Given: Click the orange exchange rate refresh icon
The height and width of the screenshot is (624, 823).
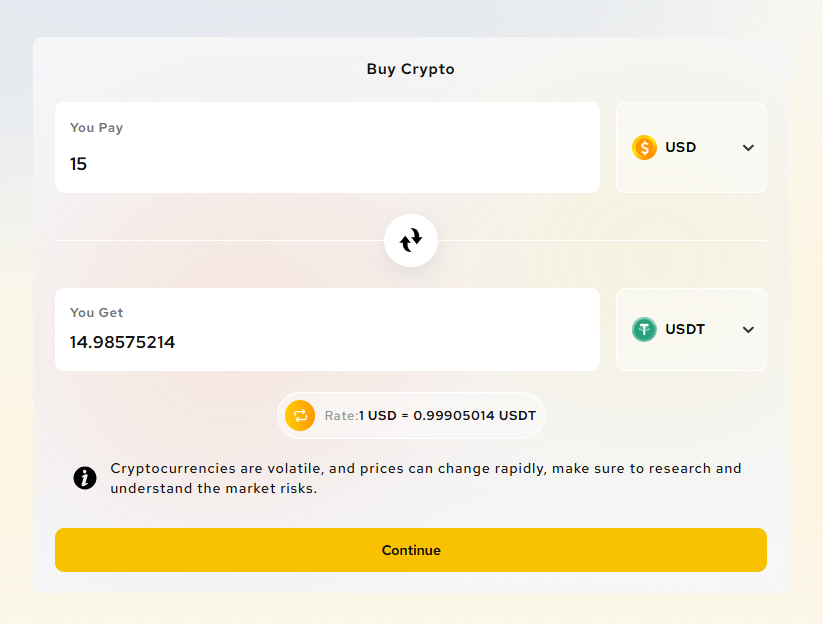Looking at the screenshot, I should [300, 415].
